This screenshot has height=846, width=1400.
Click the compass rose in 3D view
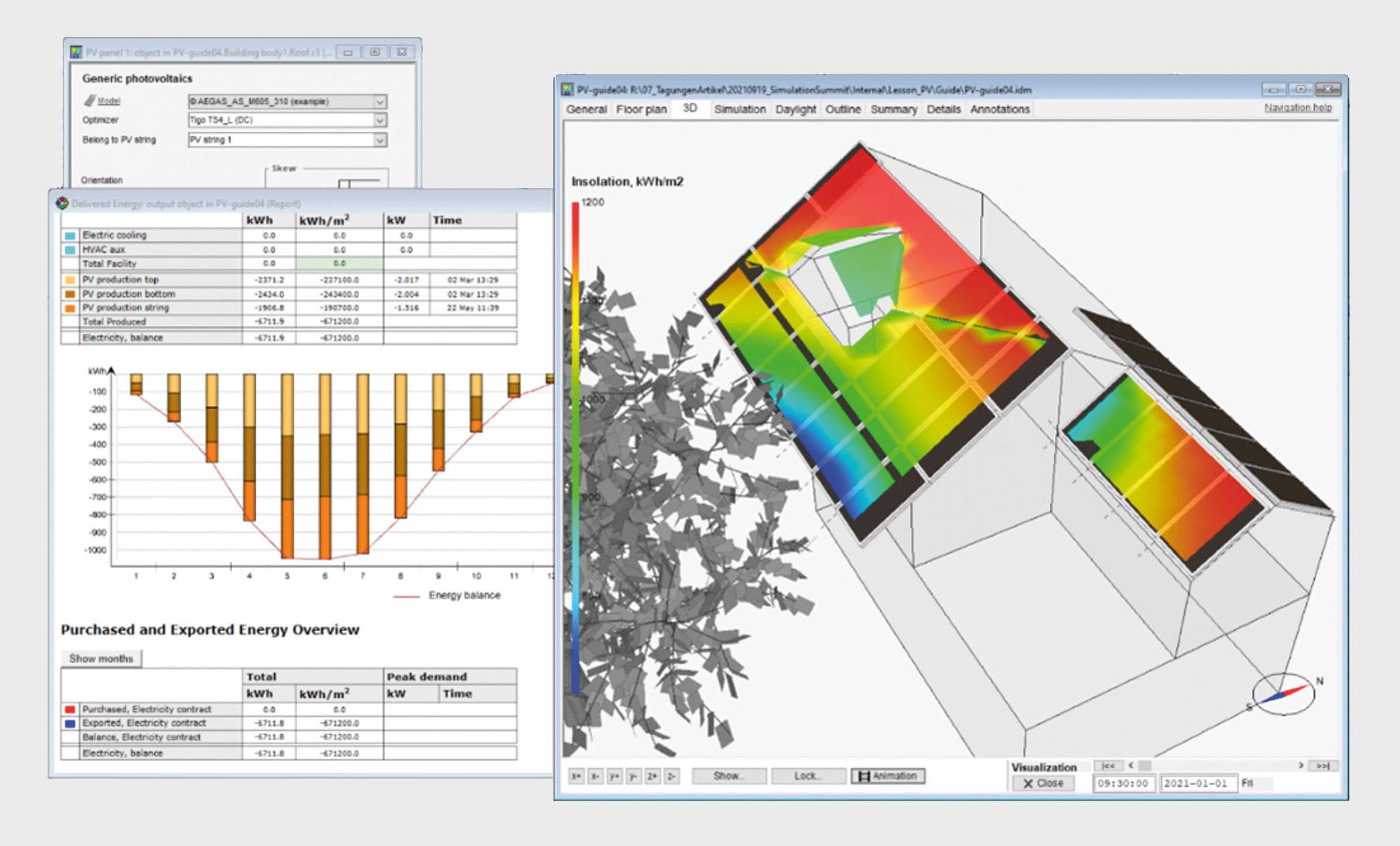coord(1284,694)
